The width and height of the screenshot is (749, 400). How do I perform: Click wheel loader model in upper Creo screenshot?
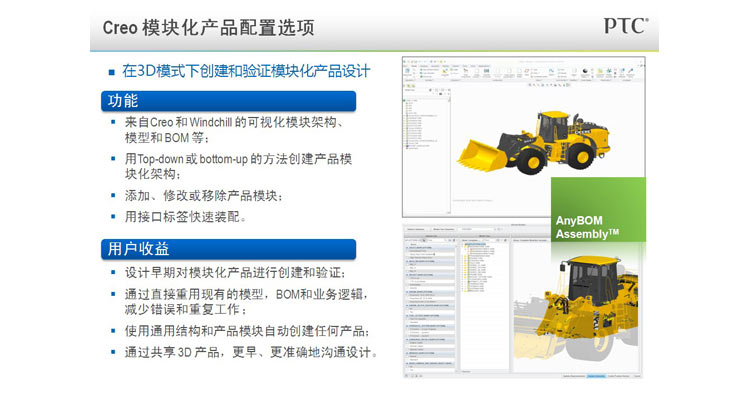534,142
